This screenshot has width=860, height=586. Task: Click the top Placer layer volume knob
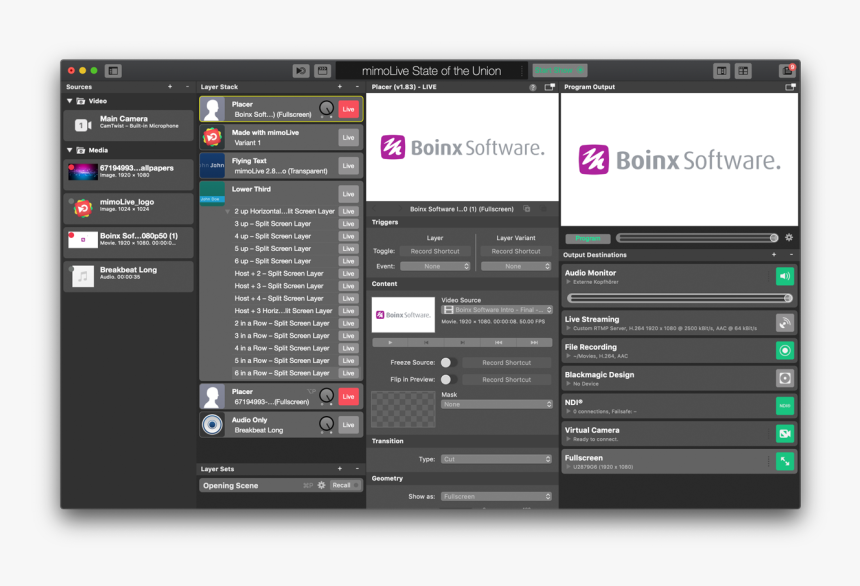pos(326,109)
